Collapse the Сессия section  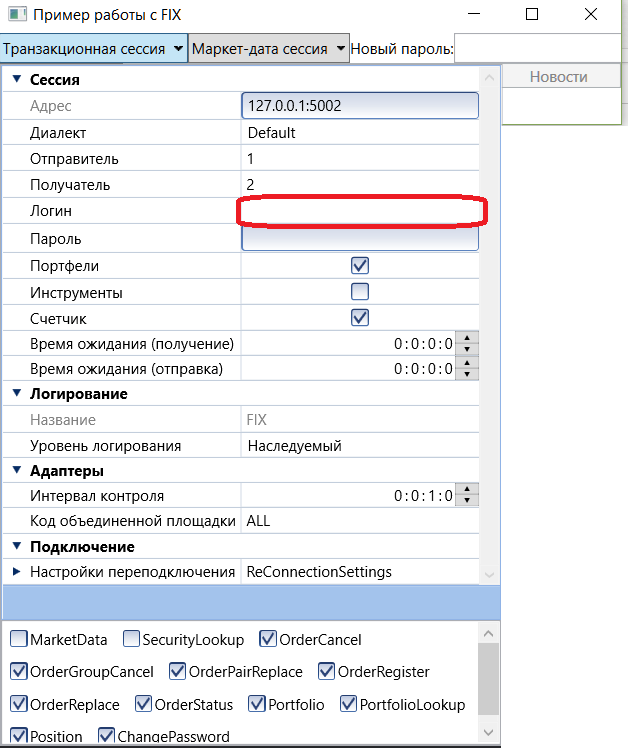(16, 80)
